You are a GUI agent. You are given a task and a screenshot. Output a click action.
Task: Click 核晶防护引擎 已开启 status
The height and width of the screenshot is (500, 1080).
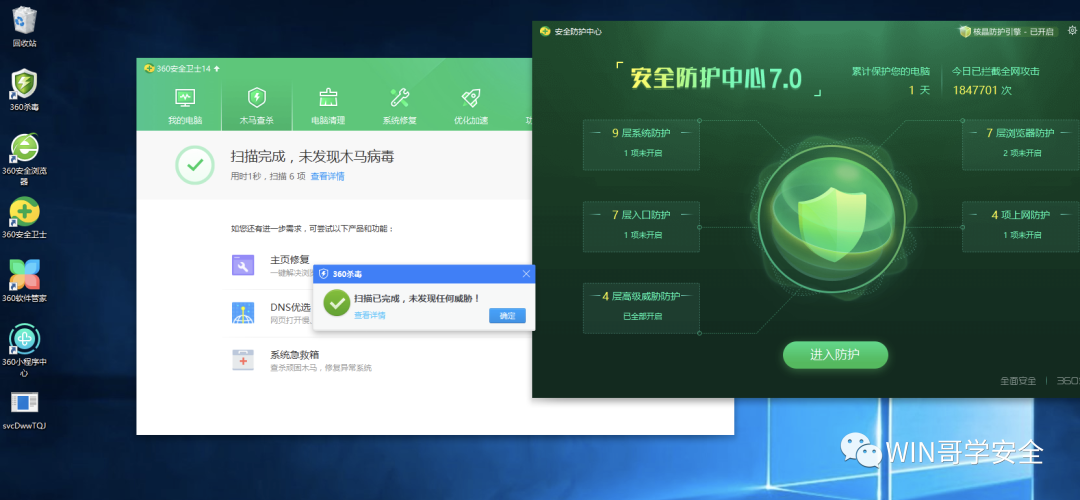point(1007,31)
